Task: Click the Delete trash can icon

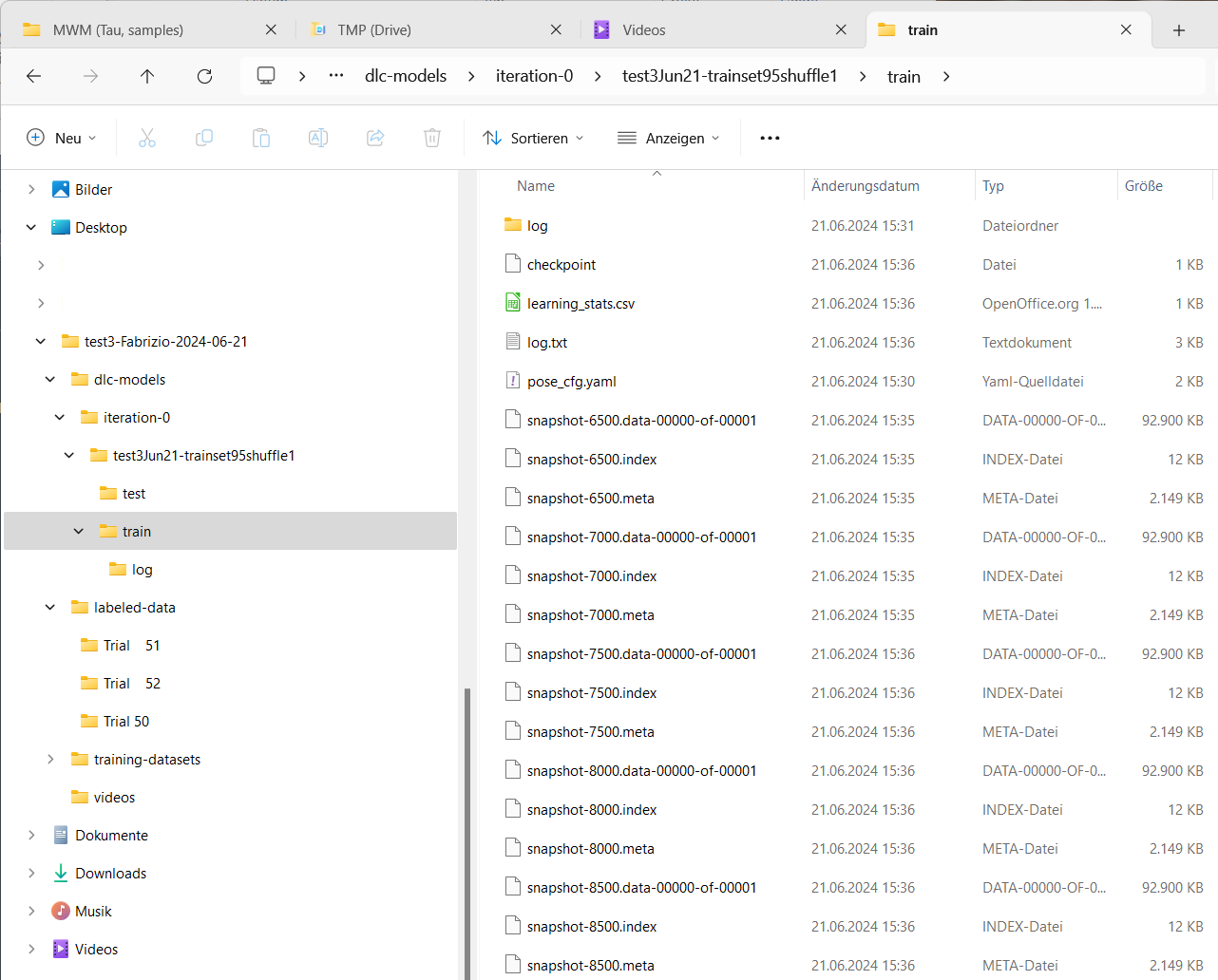Action: (432, 138)
